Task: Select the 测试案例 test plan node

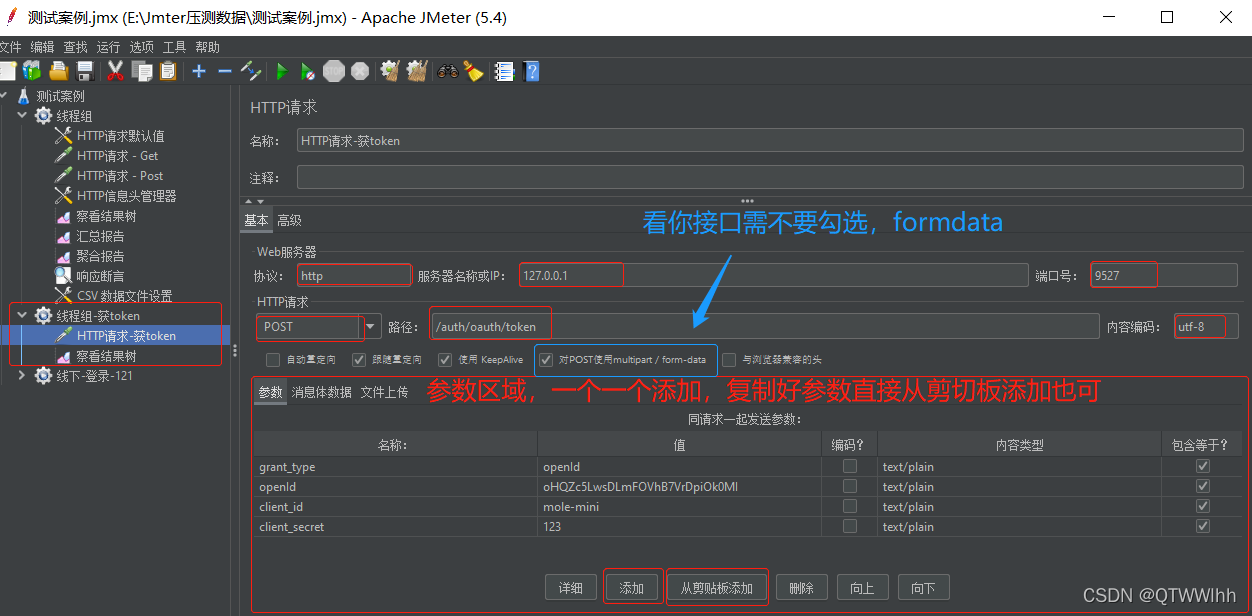Action: (x=60, y=96)
